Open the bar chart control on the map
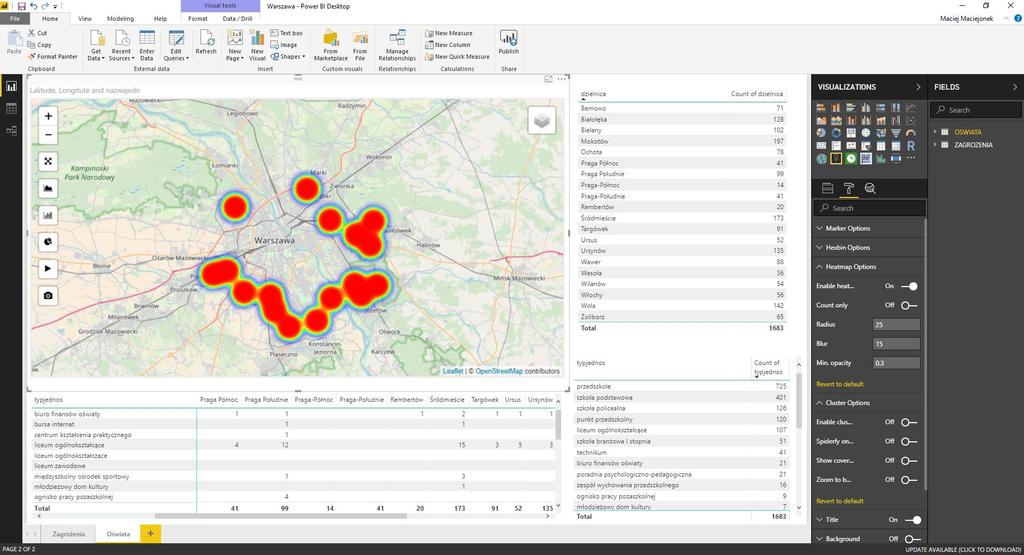The height and width of the screenshot is (555, 1024). click(x=48, y=215)
